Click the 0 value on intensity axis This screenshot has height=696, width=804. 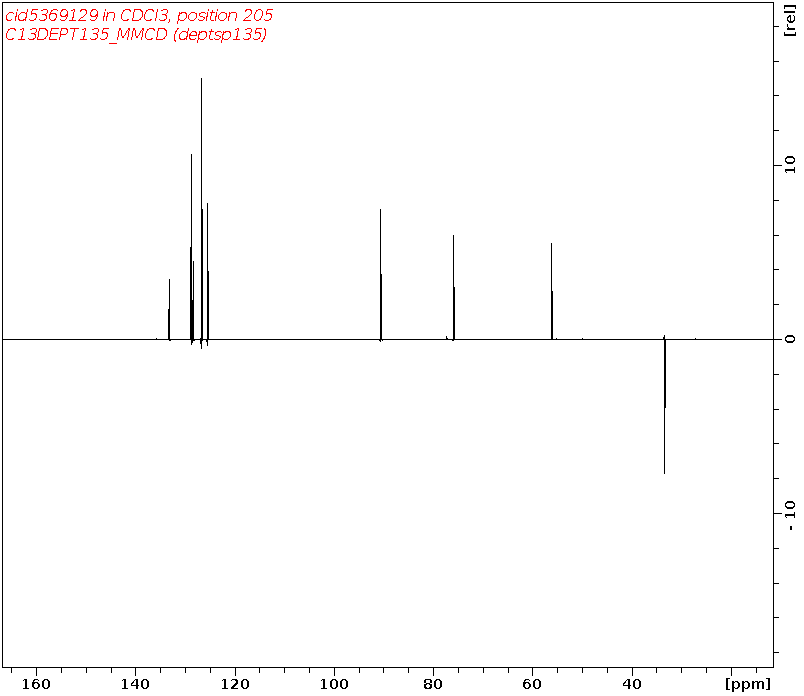[790, 339]
